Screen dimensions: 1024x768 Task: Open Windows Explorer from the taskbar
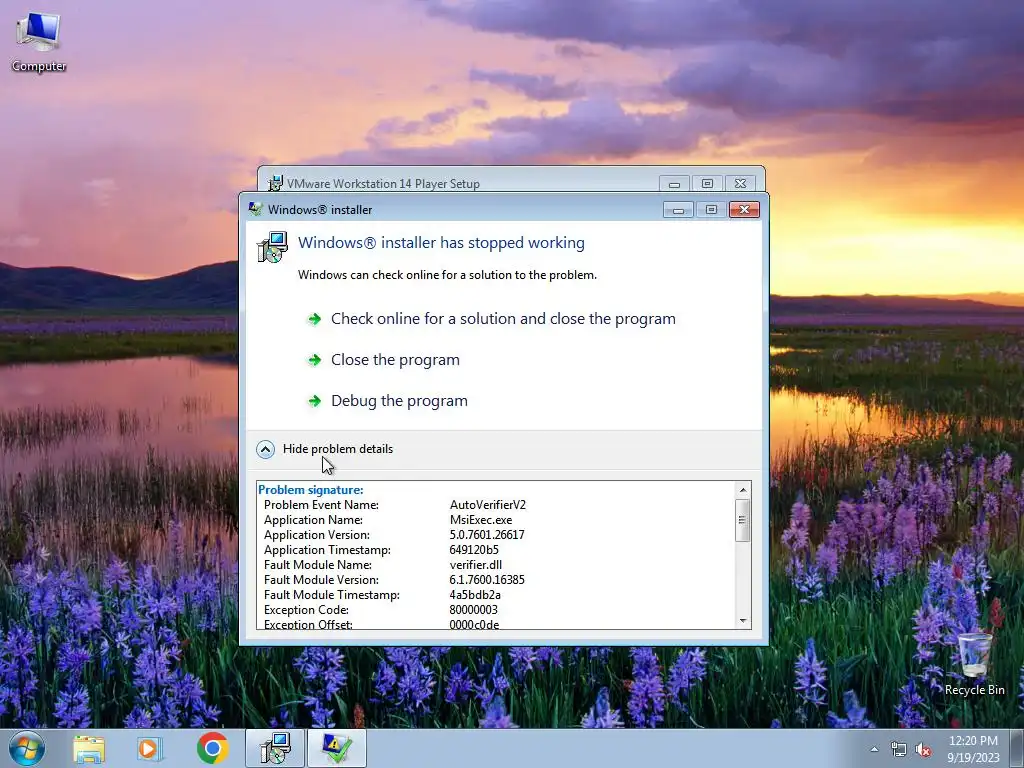coord(89,748)
